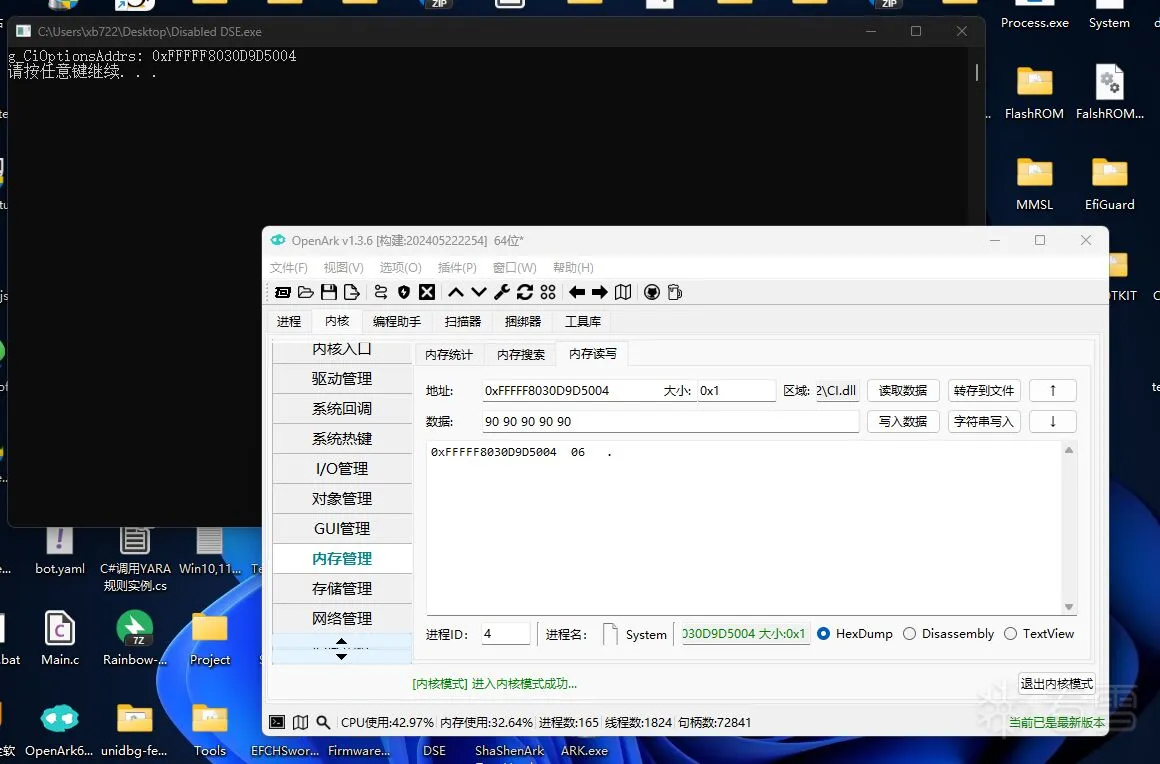Screen dimensions: 1160x764
Task: Select the Rainbow 7z desktop icon
Action: point(135,638)
